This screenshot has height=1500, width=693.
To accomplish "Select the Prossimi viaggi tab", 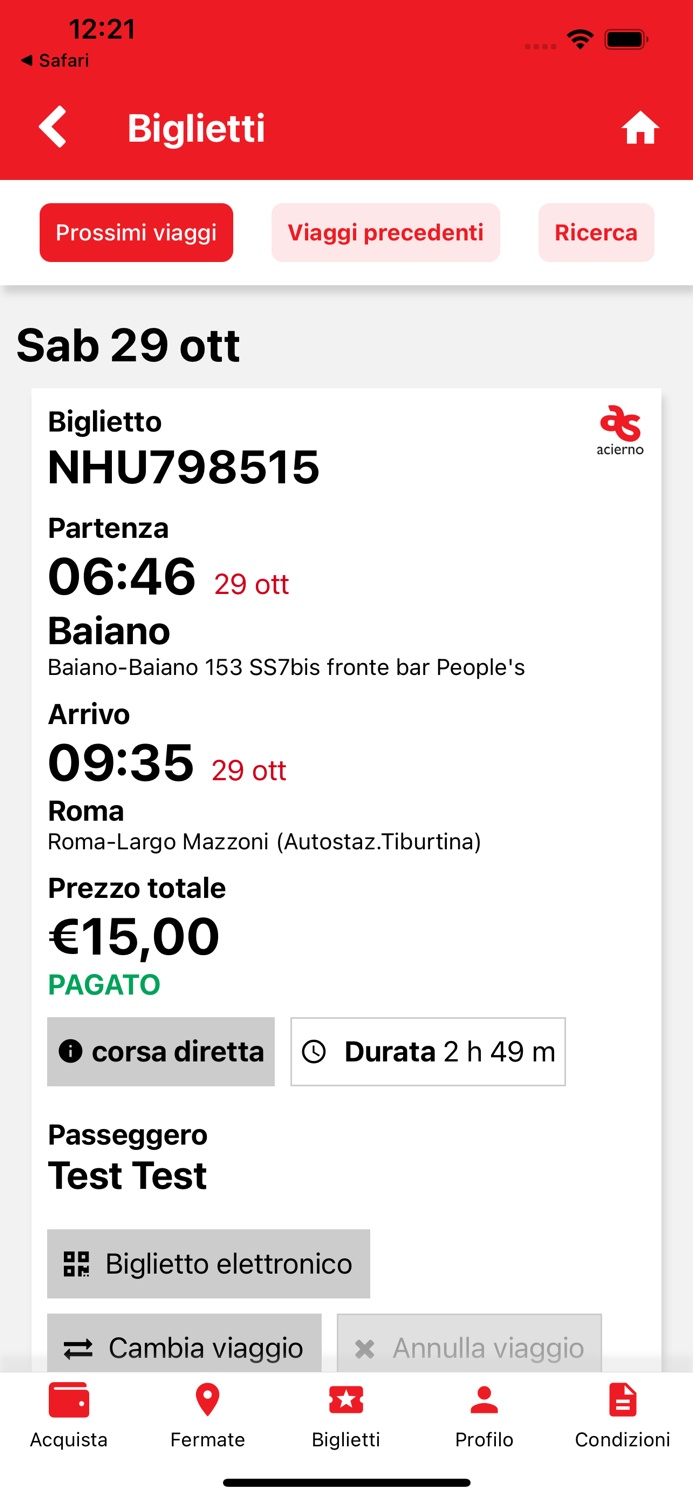I will [136, 233].
